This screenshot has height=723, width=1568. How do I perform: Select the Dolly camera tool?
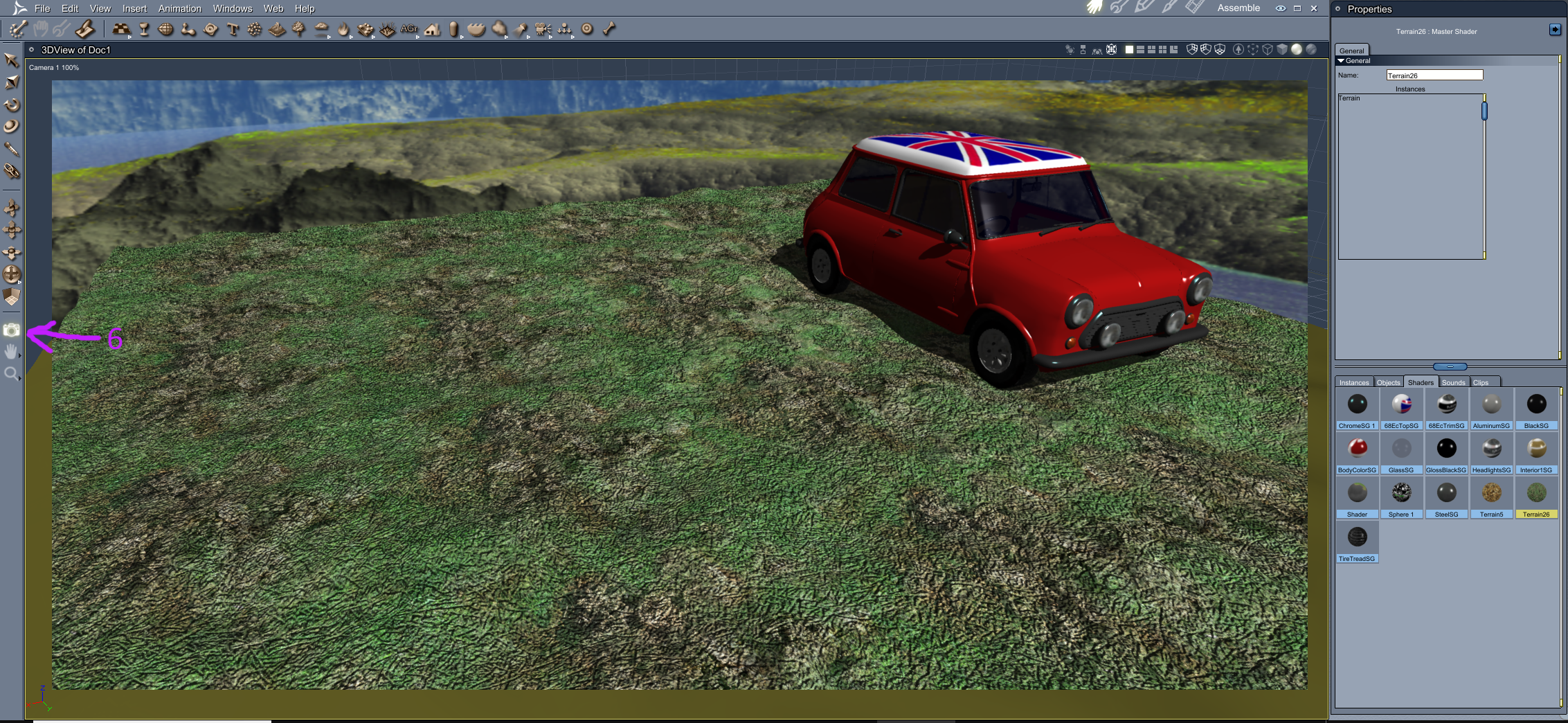(x=11, y=208)
